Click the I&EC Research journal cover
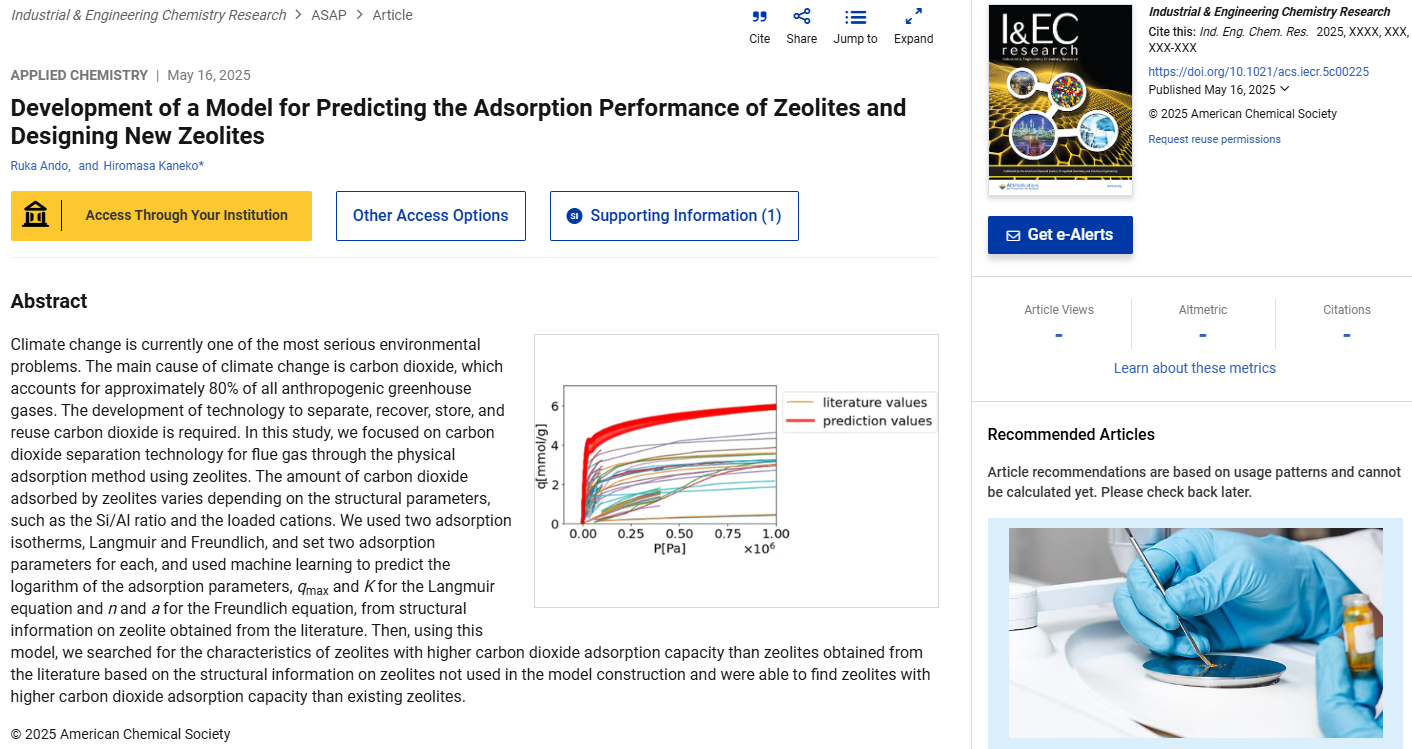 1060,100
